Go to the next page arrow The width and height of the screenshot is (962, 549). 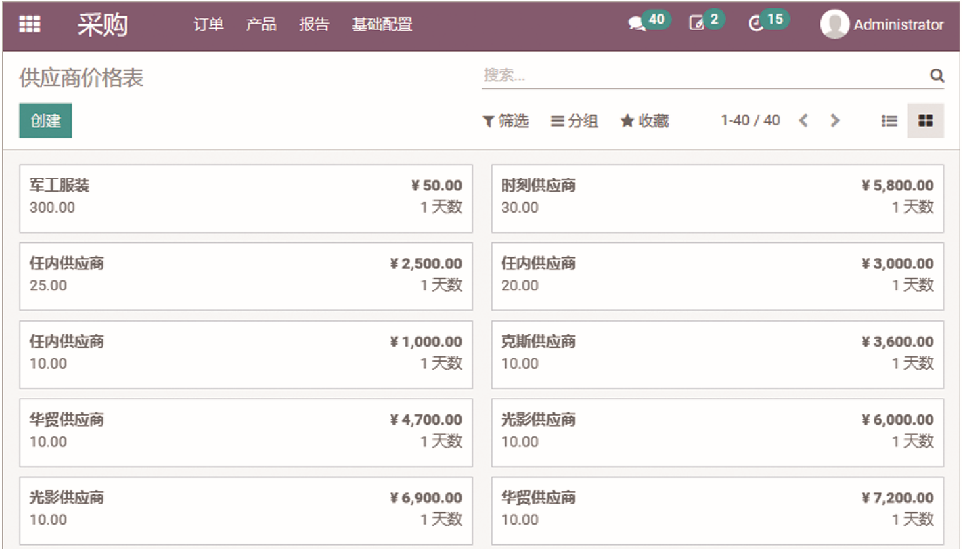click(x=835, y=121)
